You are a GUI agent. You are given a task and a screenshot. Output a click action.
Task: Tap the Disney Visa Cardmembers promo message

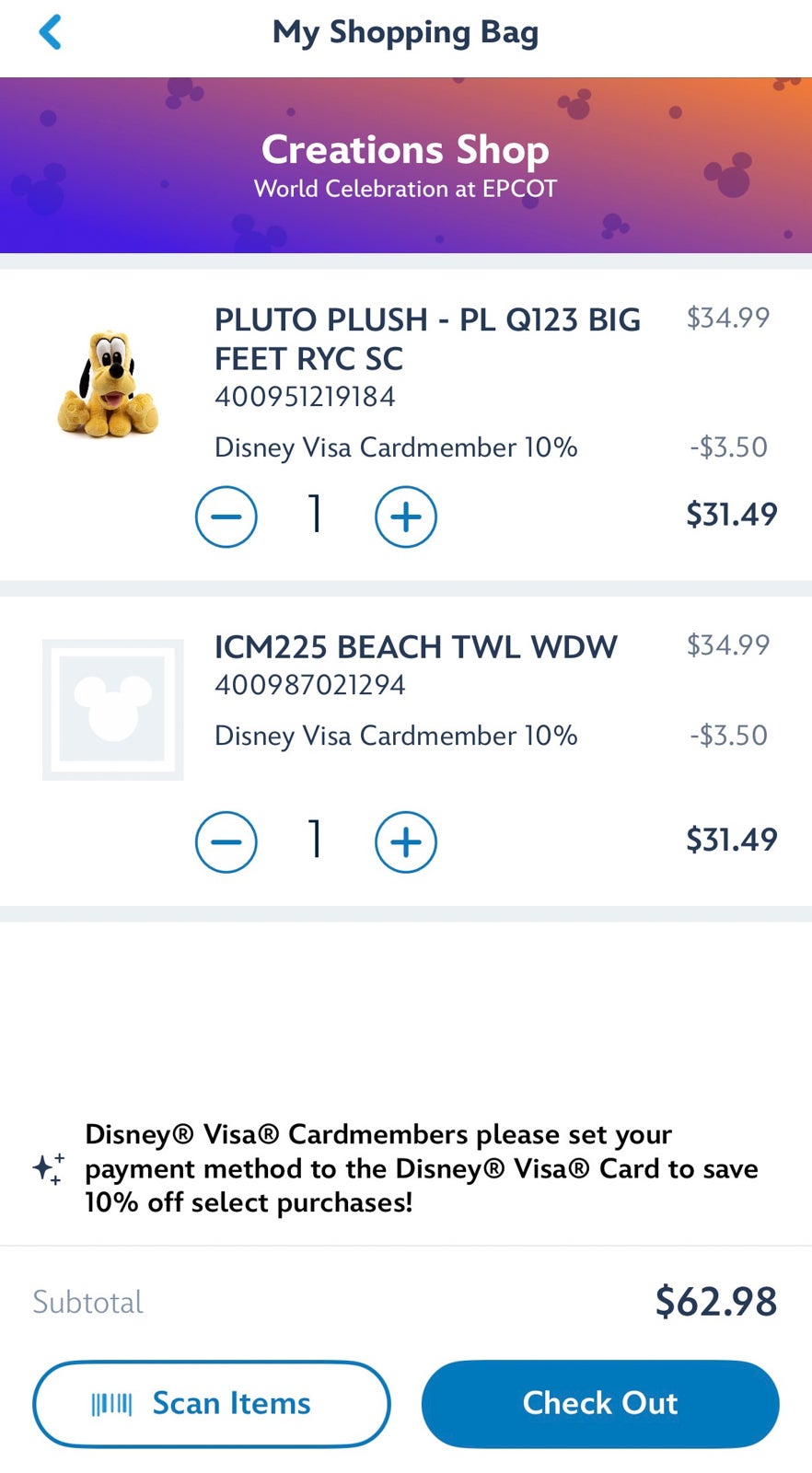tap(422, 1168)
